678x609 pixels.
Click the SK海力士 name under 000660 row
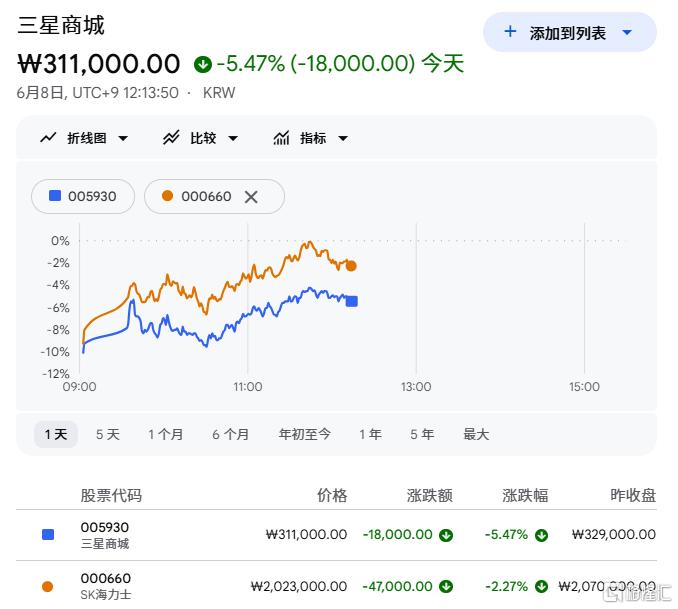[106, 595]
